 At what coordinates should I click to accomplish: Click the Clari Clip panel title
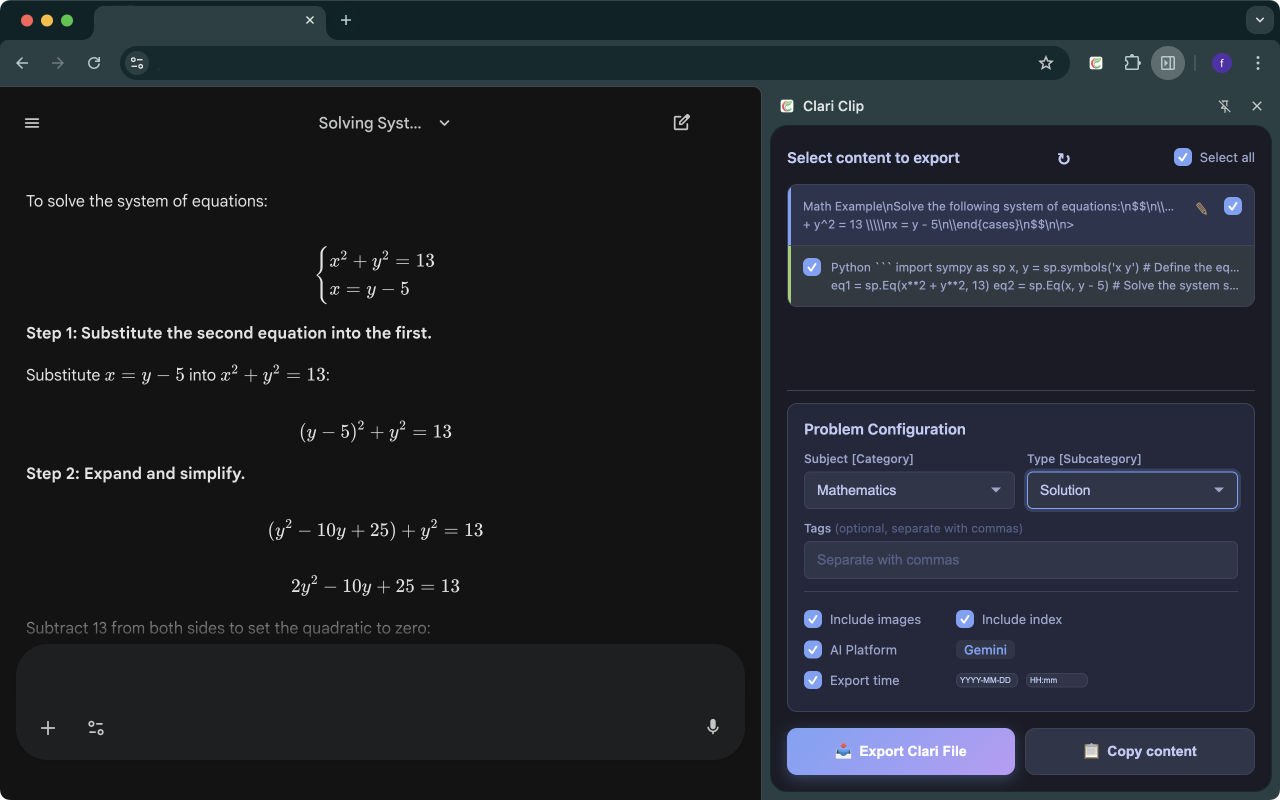pos(833,106)
